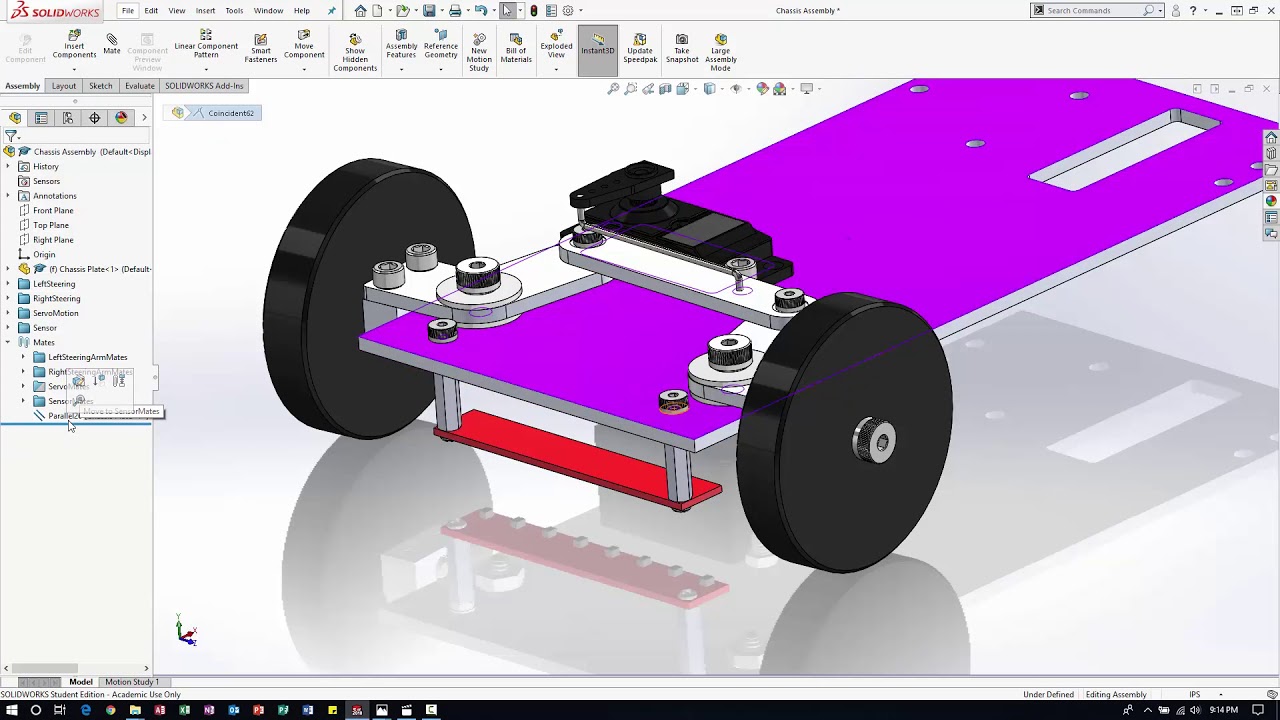
Task: Collapse the Mates folder
Action: point(8,343)
